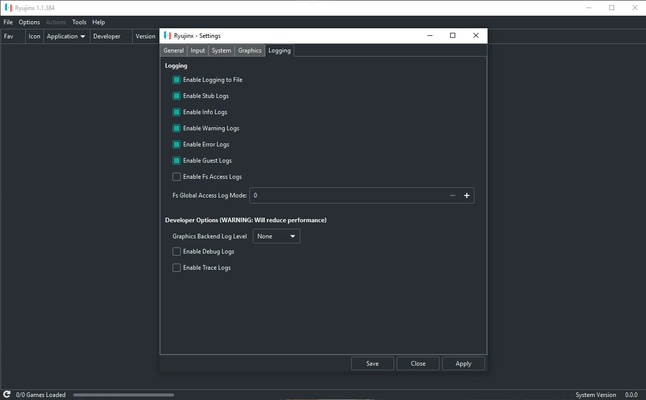Click the Application column sort arrow
This screenshot has height=400, width=646.
[83, 37]
